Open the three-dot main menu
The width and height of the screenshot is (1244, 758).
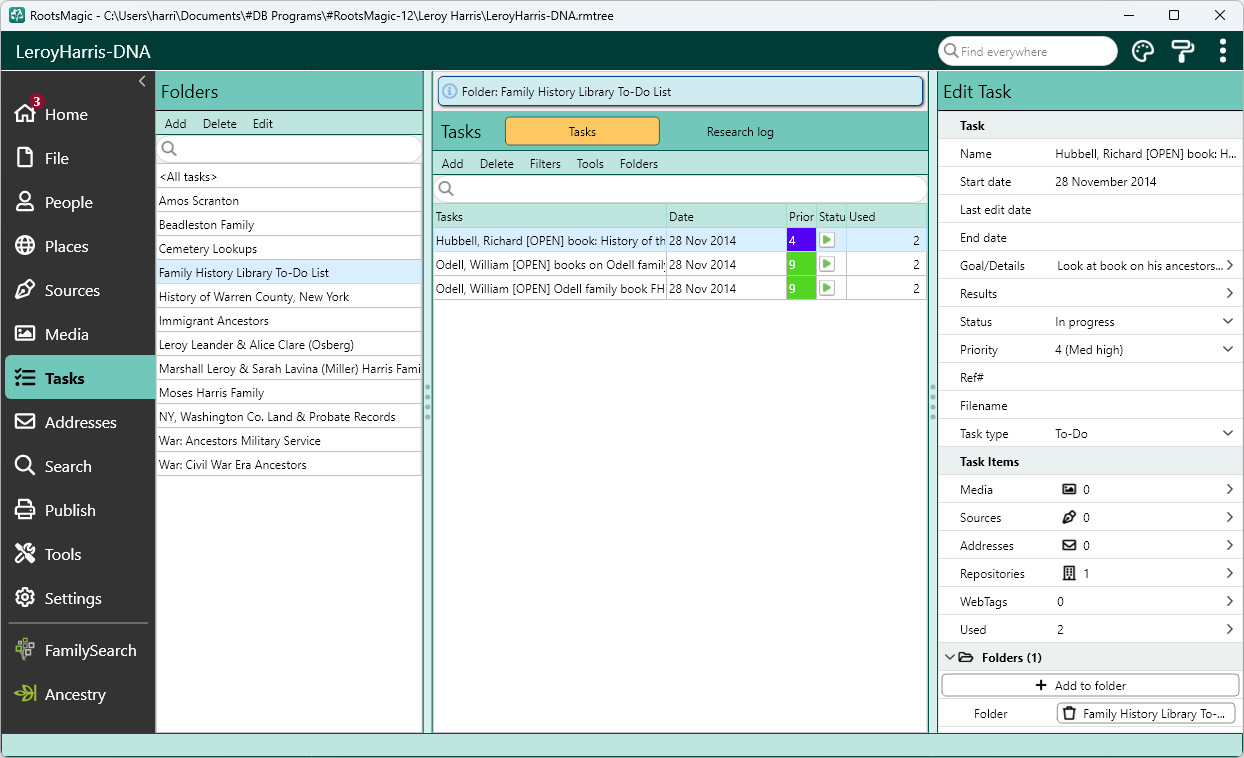[x=1222, y=52]
